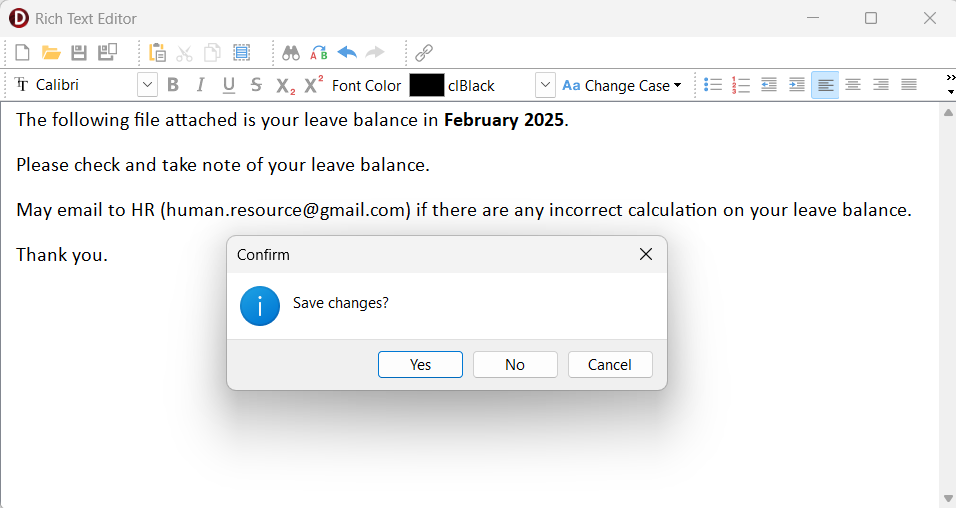Undo the last edit
The height and width of the screenshot is (508, 956).
tap(347, 53)
